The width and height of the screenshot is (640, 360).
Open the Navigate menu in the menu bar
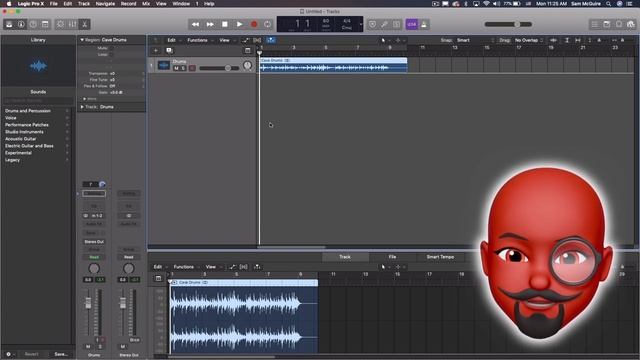coord(105,4)
